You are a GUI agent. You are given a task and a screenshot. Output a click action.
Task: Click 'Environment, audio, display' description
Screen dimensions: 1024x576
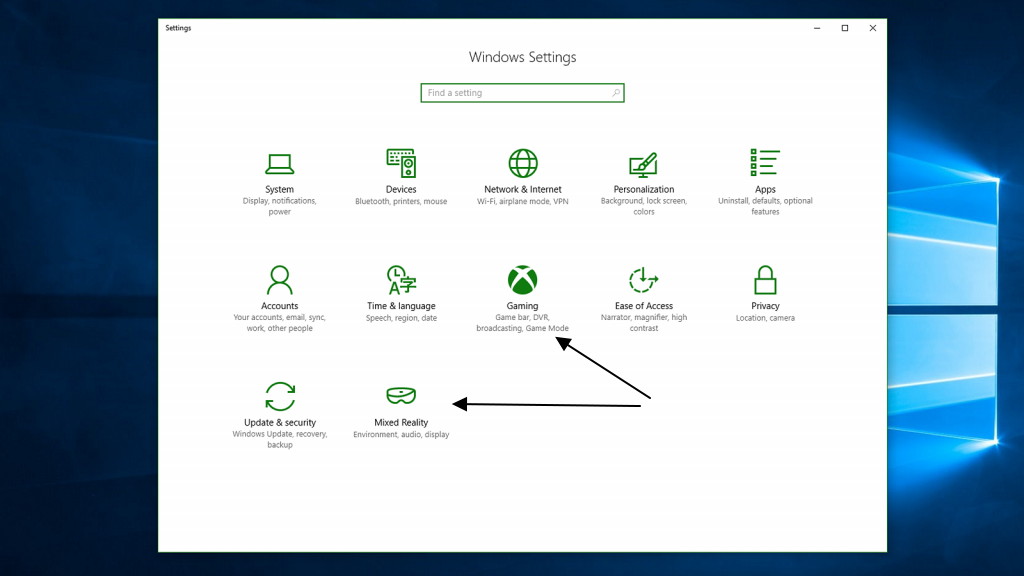(401, 434)
